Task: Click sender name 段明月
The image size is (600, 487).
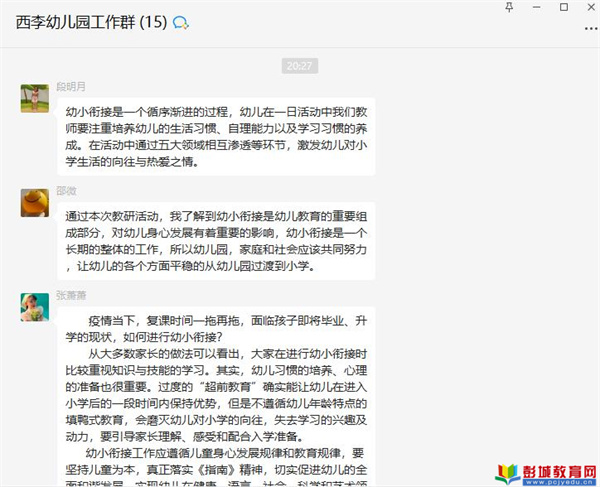Action: 71,86
